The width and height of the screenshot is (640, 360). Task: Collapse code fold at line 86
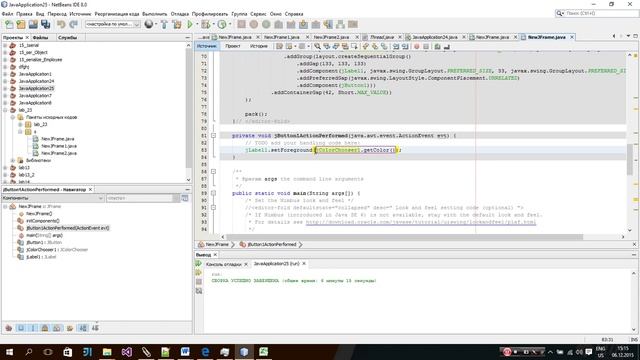pos(213,171)
